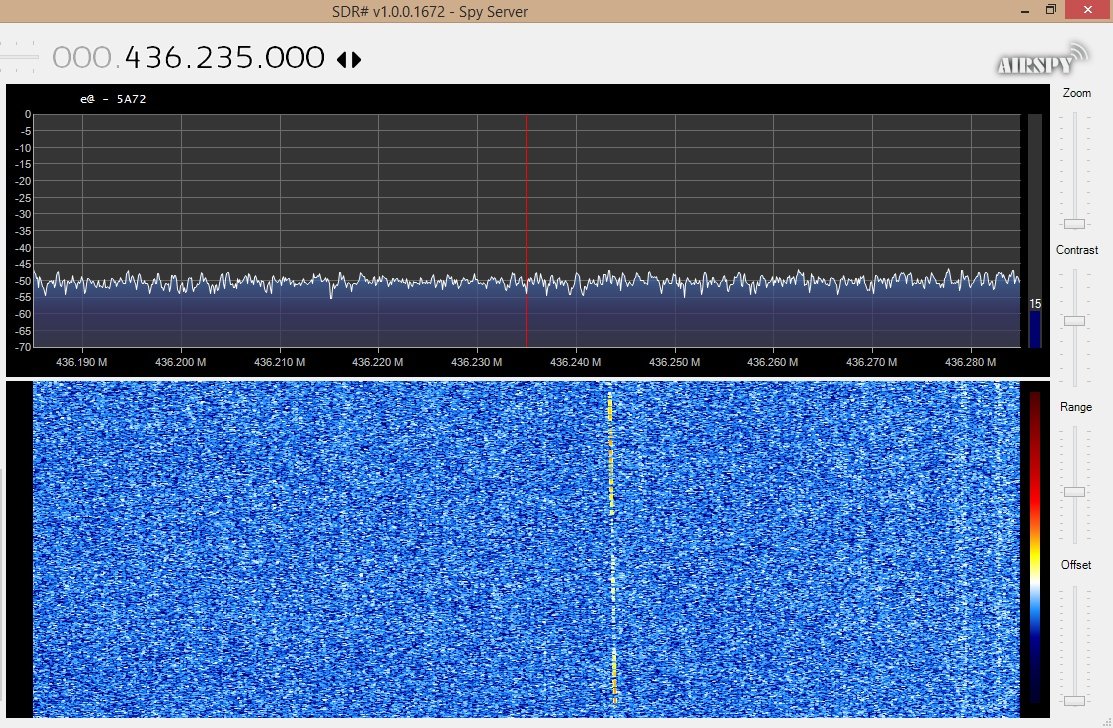The image size is (1113, 728).
Task: Click the red tuning line in the spectrum
Action: point(527,231)
